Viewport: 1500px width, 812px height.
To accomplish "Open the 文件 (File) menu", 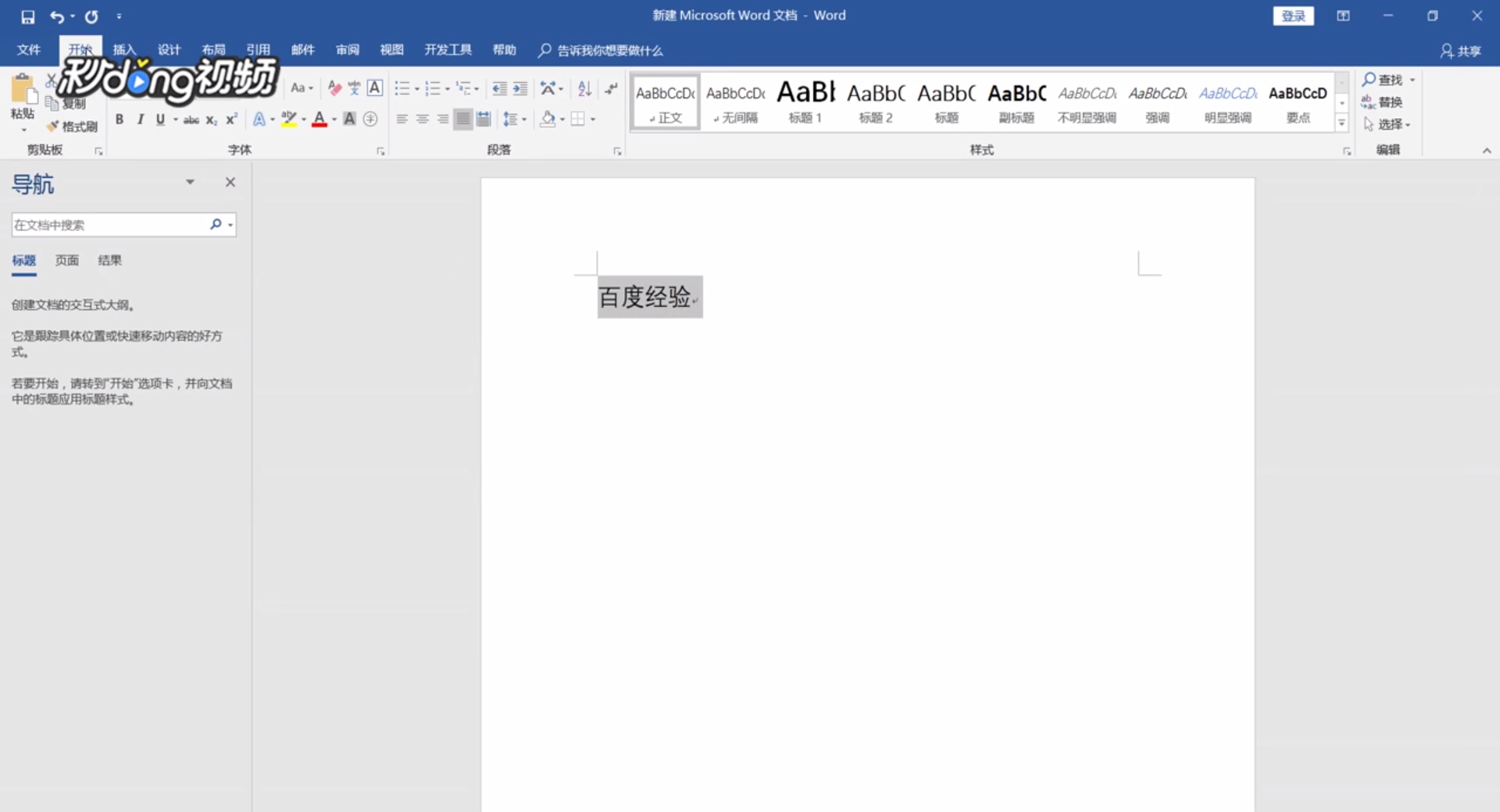I will click(29, 50).
